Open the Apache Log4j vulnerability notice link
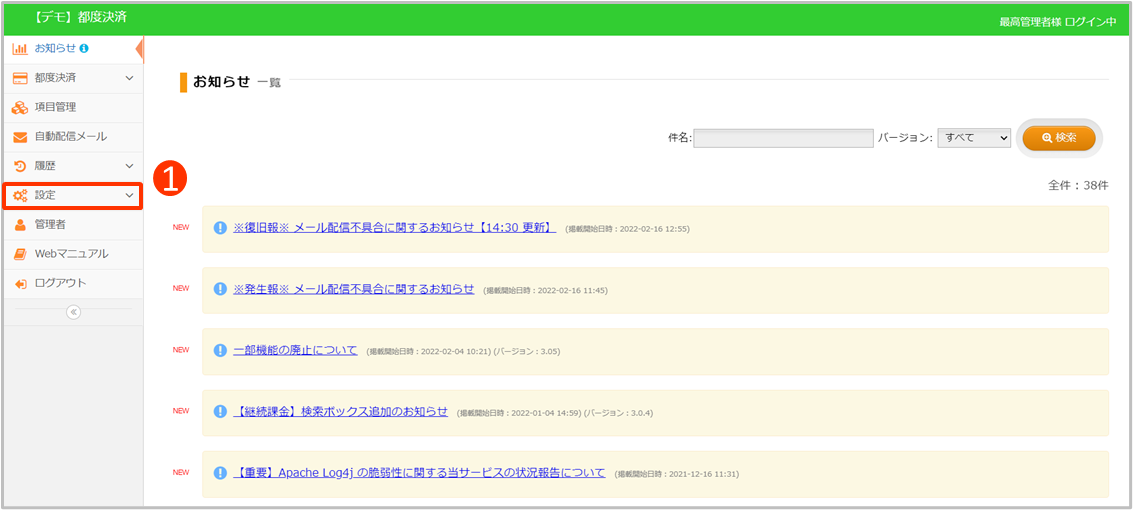This screenshot has height=510, width=1133. [419, 472]
